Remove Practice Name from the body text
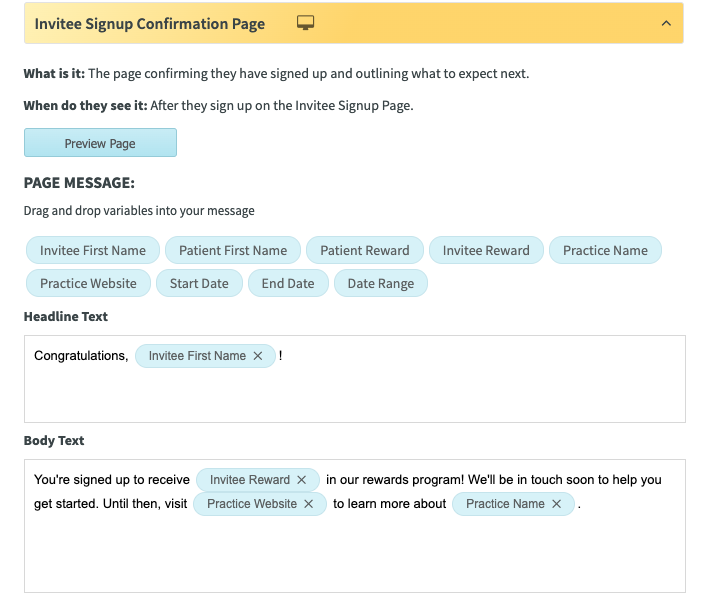 coord(557,504)
